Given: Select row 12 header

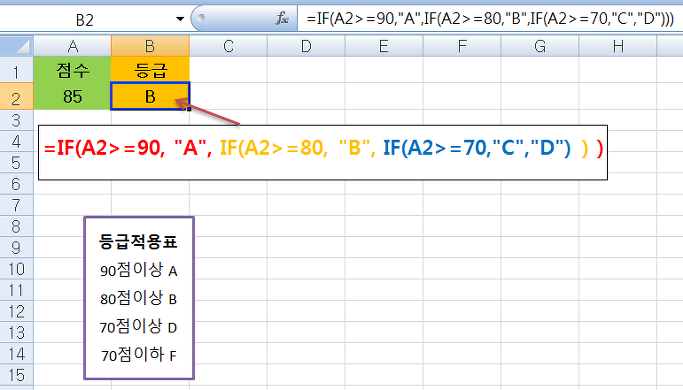Looking at the screenshot, I should point(17,311).
